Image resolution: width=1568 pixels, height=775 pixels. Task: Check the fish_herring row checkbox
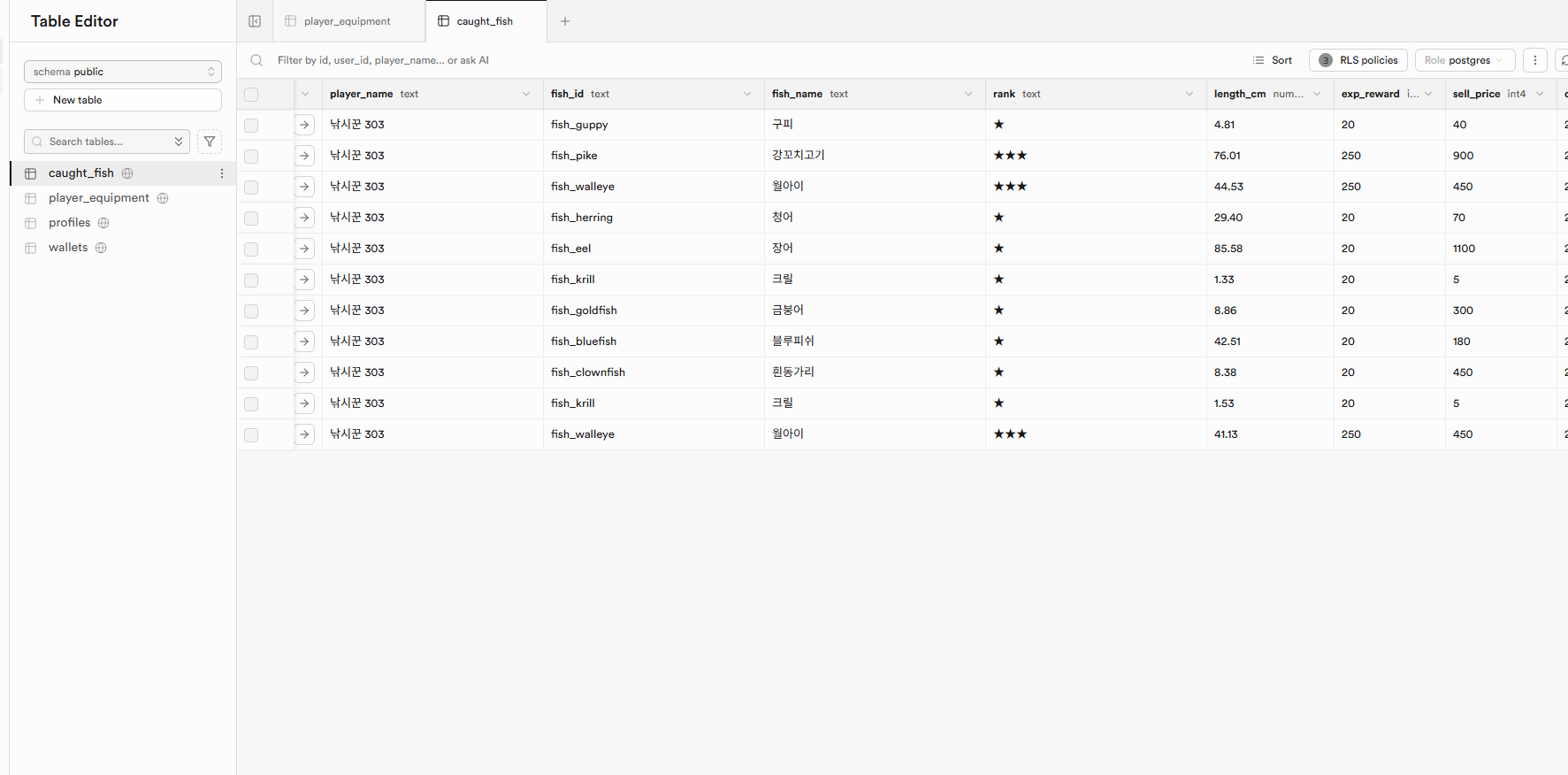(x=251, y=219)
